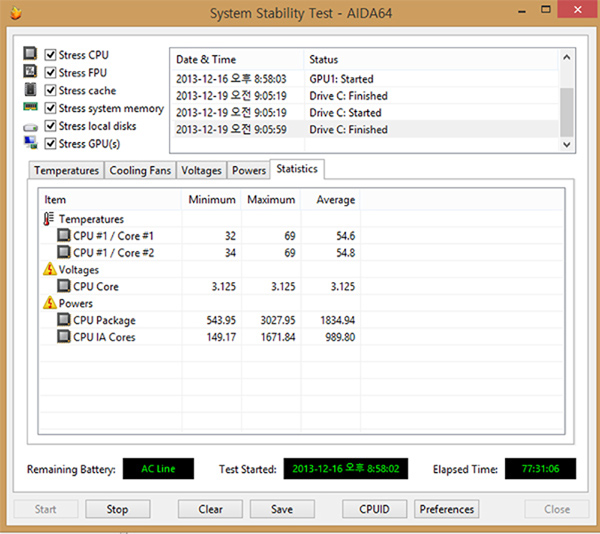
Task: Open Preferences
Action: coord(447,509)
